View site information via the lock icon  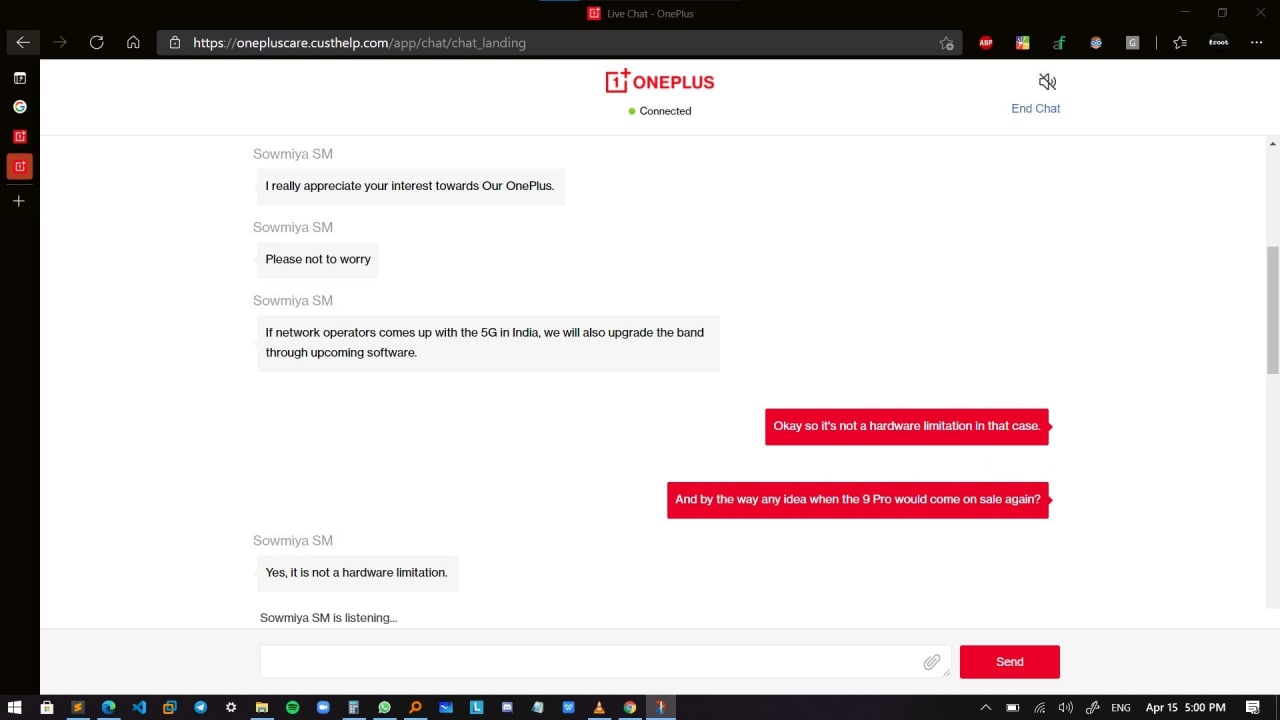[174, 43]
